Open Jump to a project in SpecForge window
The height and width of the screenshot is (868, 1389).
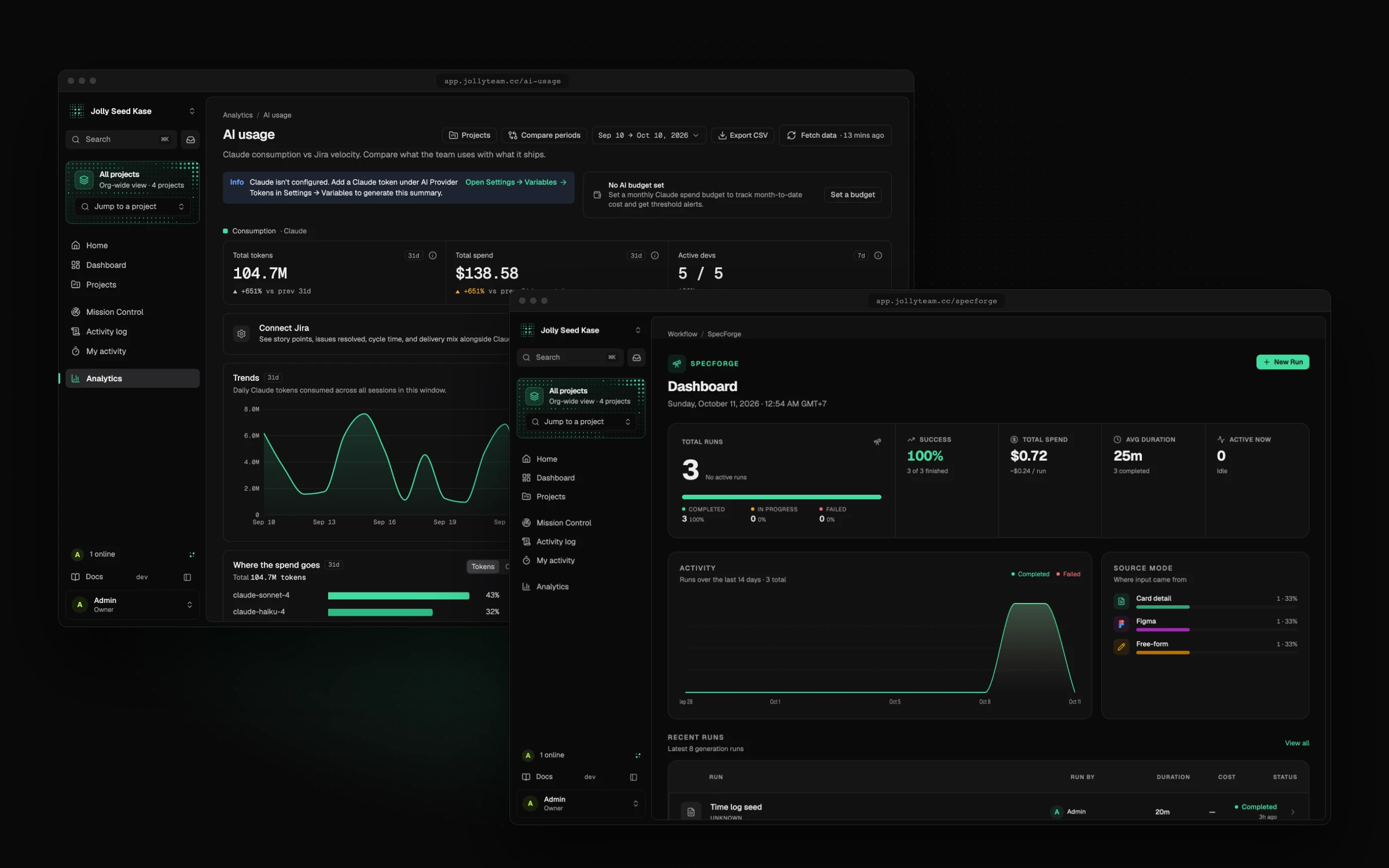point(580,422)
